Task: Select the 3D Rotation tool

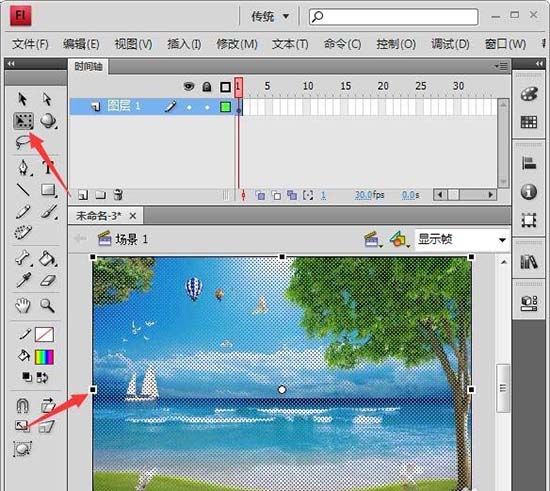Action: pyautogui.click(x=48, y=121)
